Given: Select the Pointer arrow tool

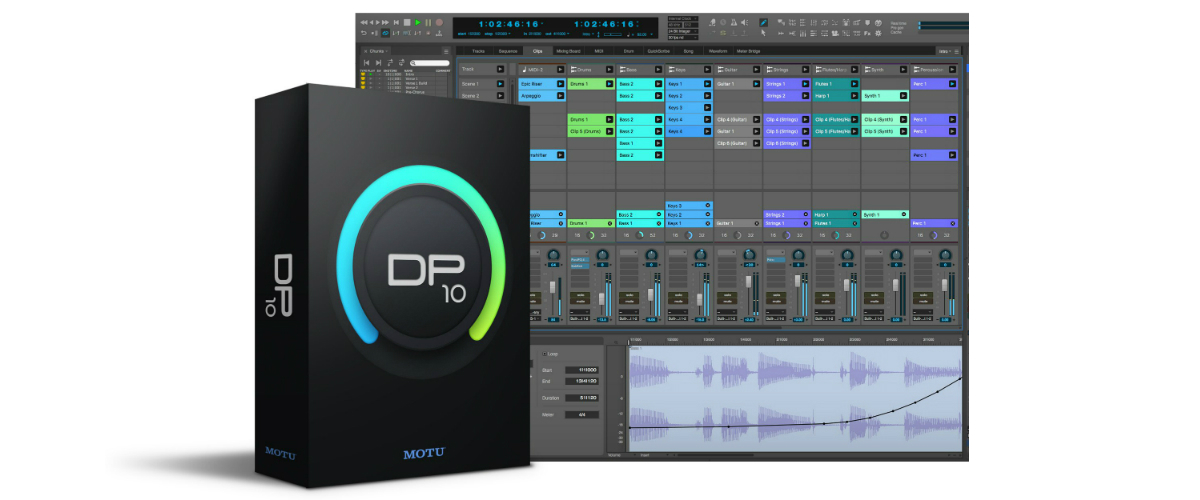Looking at the screenshot, I should pos(763,33).
